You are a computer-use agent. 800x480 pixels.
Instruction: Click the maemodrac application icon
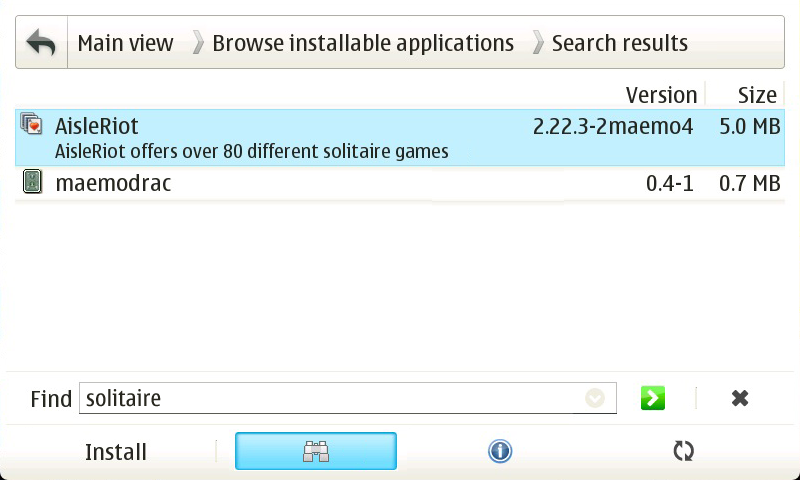pos(33,183)
